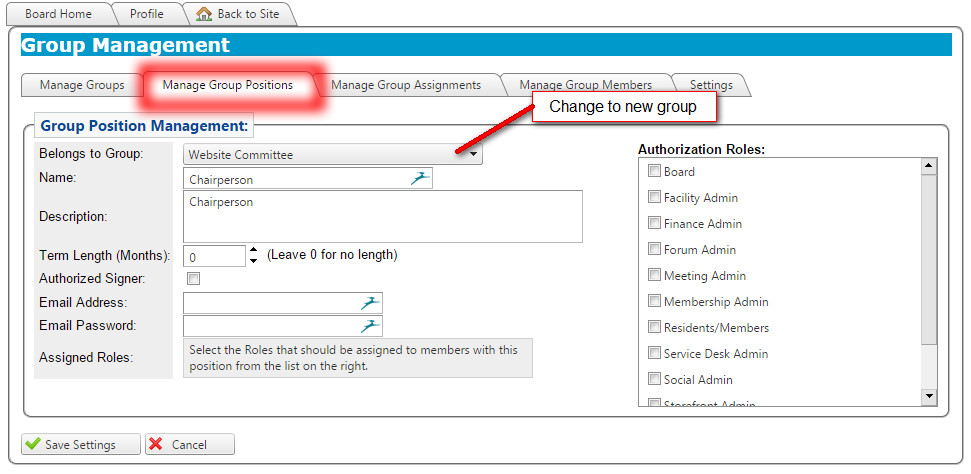This screenshot has width=971, height=474.
Task: Check the Board authorization role
Action: tap(655, 171)
